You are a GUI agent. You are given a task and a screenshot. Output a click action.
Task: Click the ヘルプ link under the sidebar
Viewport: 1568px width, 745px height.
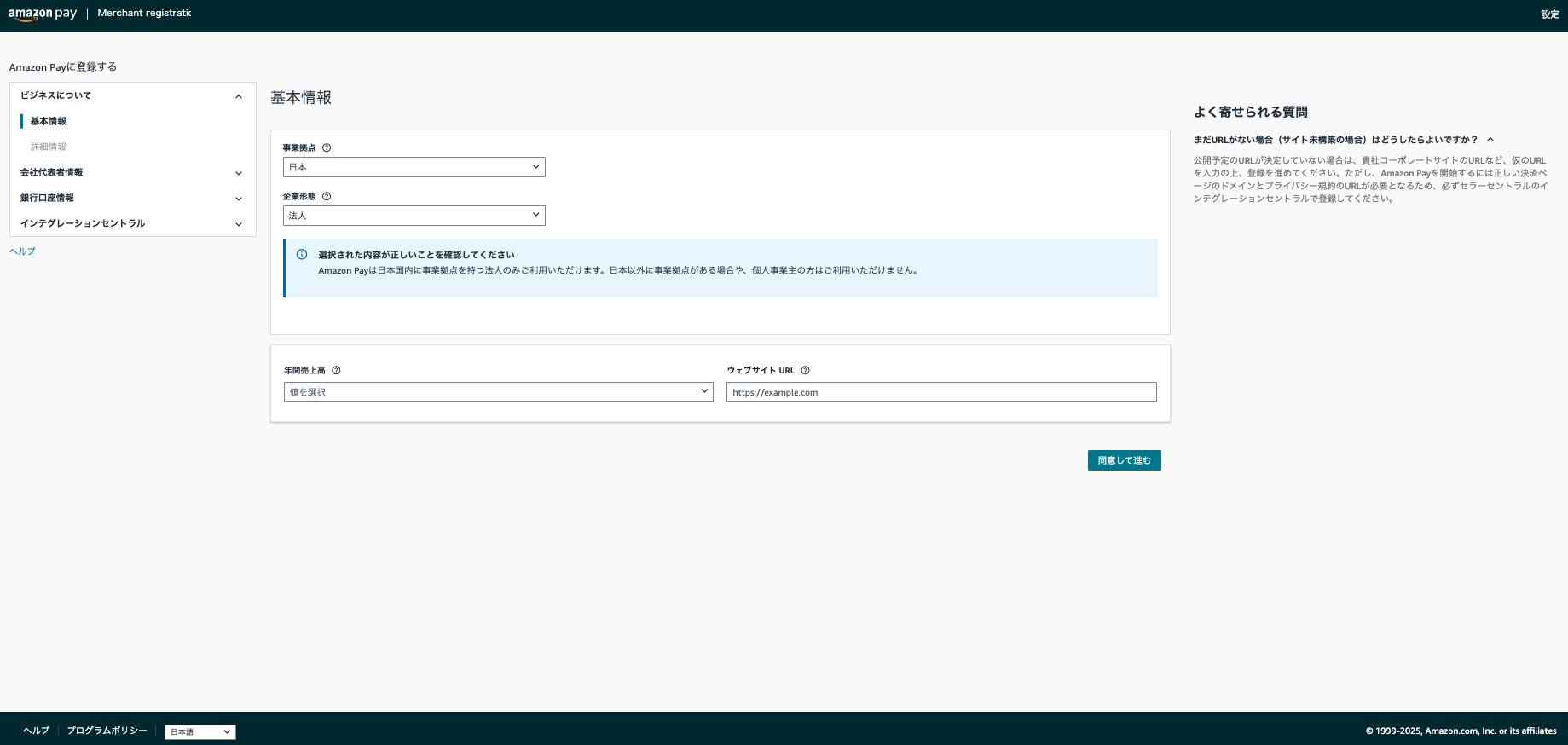22,251
